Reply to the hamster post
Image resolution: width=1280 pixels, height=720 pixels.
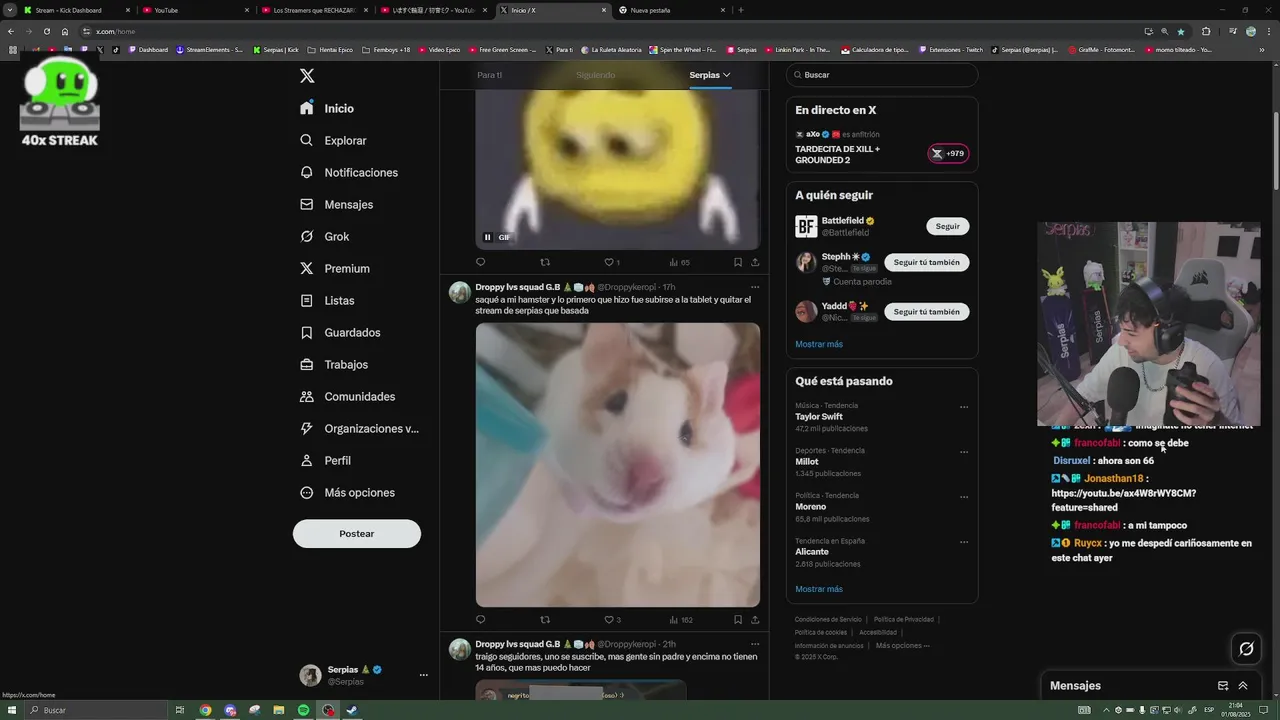(x=480, y=619)
